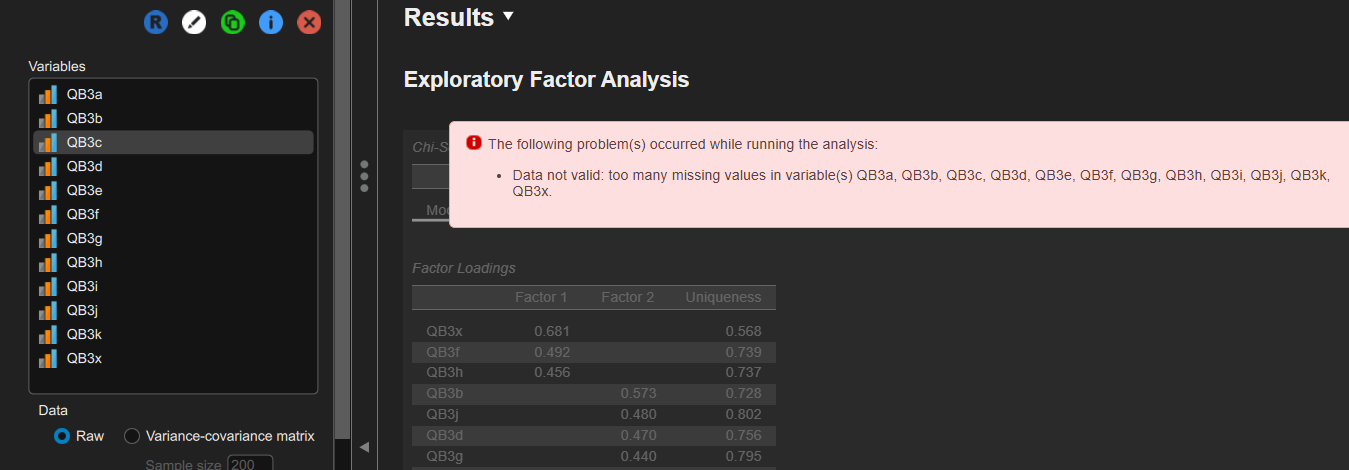Screen dimensions: 1349x470
Task: Choose Variance-covariance matrix option
Action: tap(132, 436)
